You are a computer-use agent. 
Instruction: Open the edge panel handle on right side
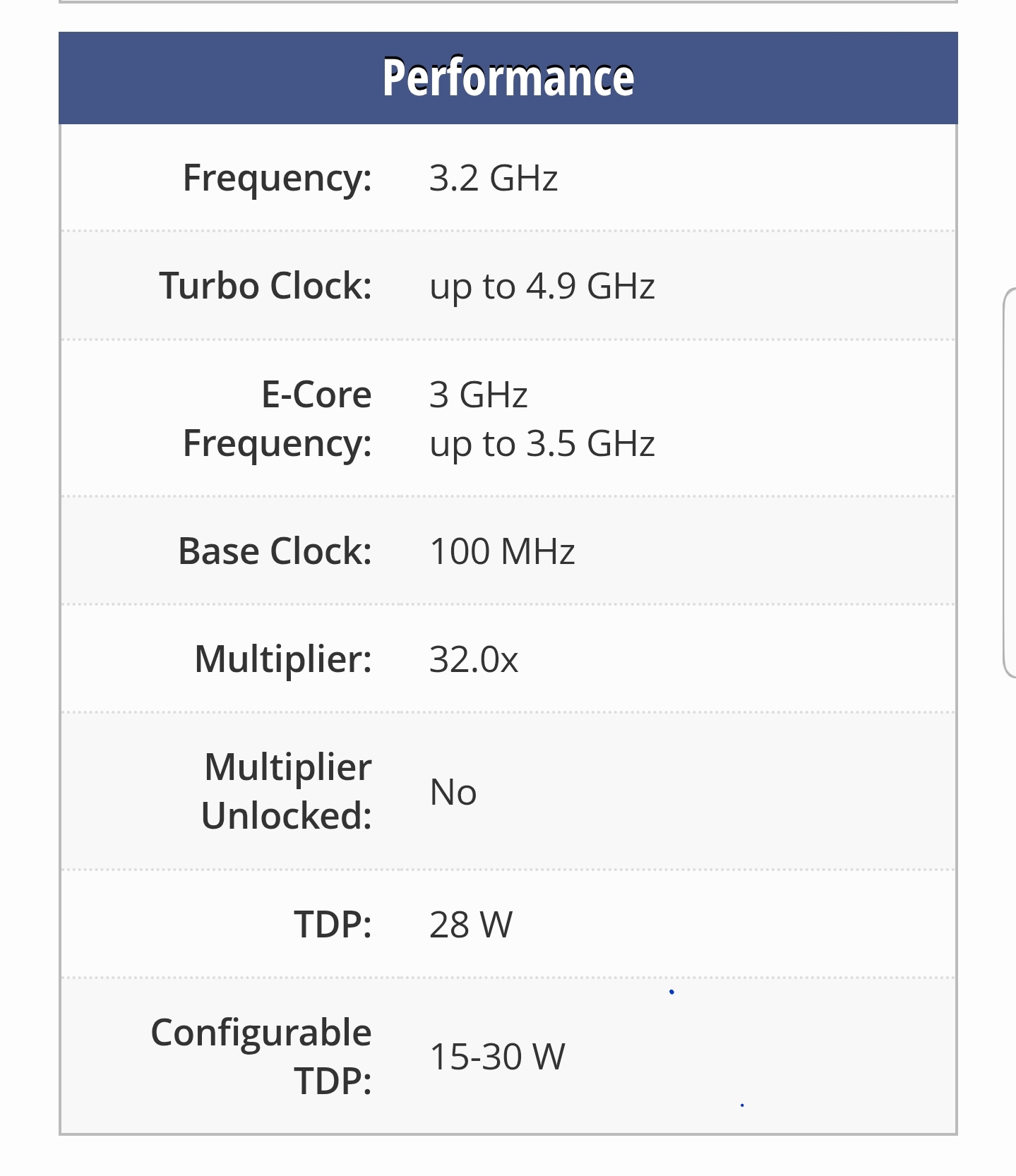click(x=1010, y=483)
